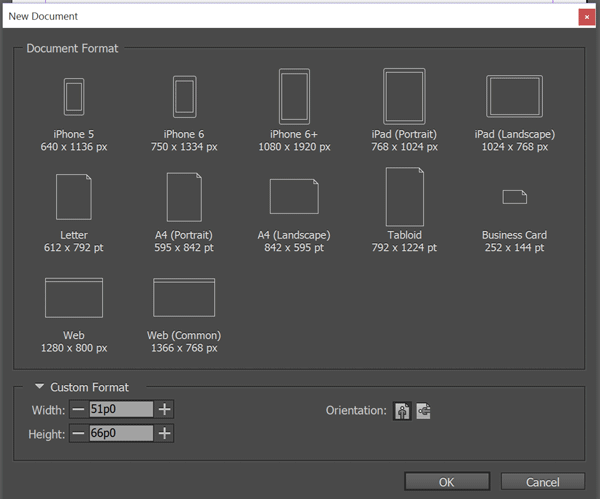Screen dimensions: 600x499
Task: Choose the A4 (Portrait) page icon
Action: [x=184, y=197]
